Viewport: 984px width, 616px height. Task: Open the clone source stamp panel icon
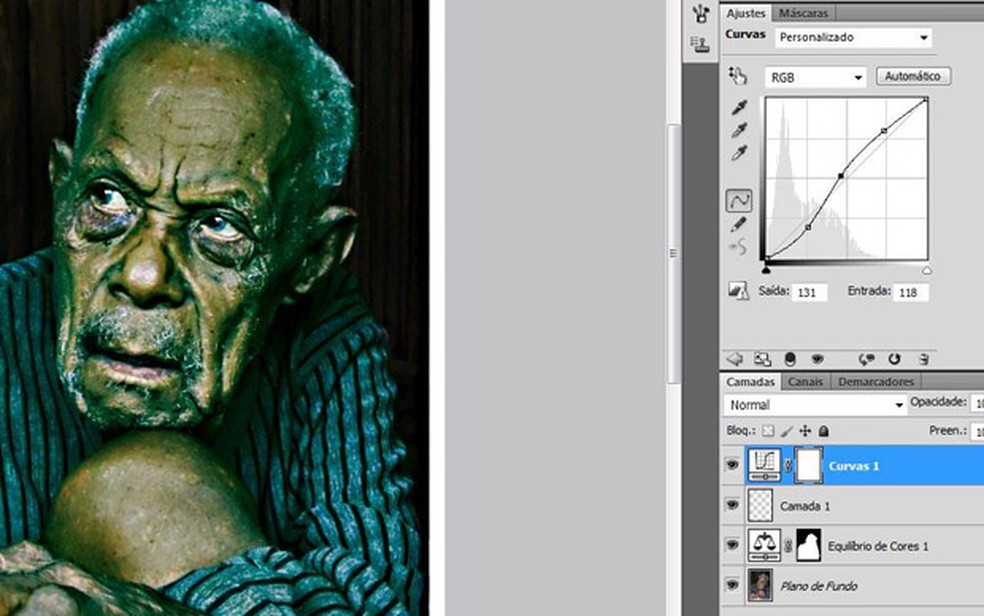pos(700,43)
